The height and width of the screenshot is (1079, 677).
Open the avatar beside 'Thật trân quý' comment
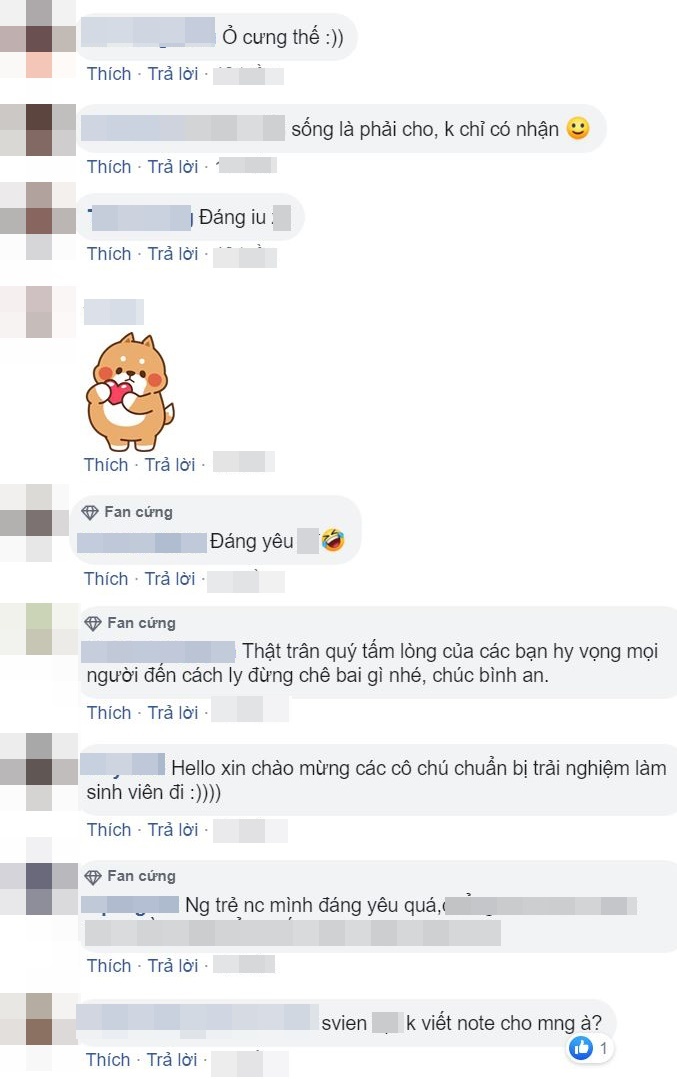coord(39,629)
